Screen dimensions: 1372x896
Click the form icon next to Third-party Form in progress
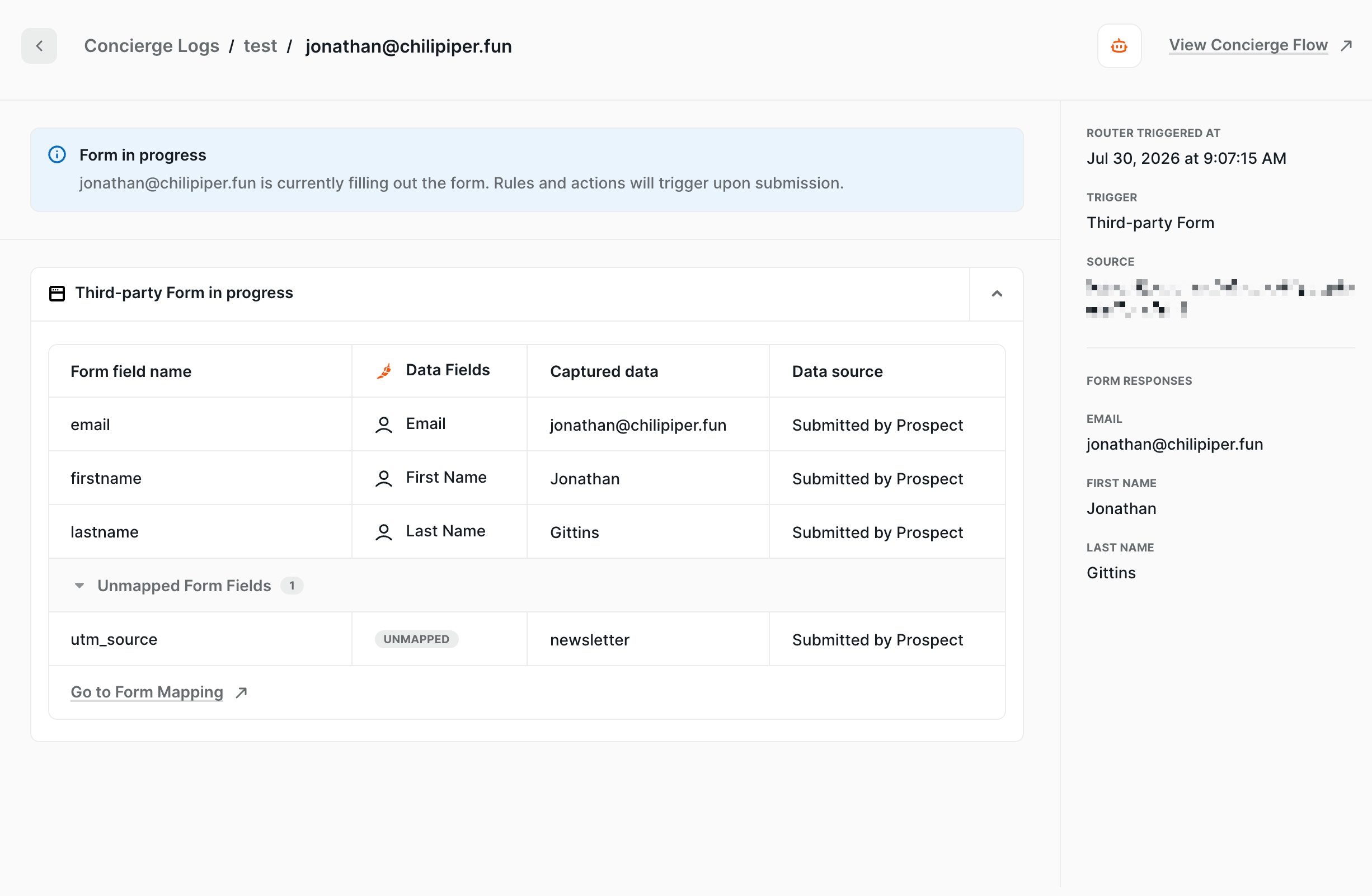(57, 293)
